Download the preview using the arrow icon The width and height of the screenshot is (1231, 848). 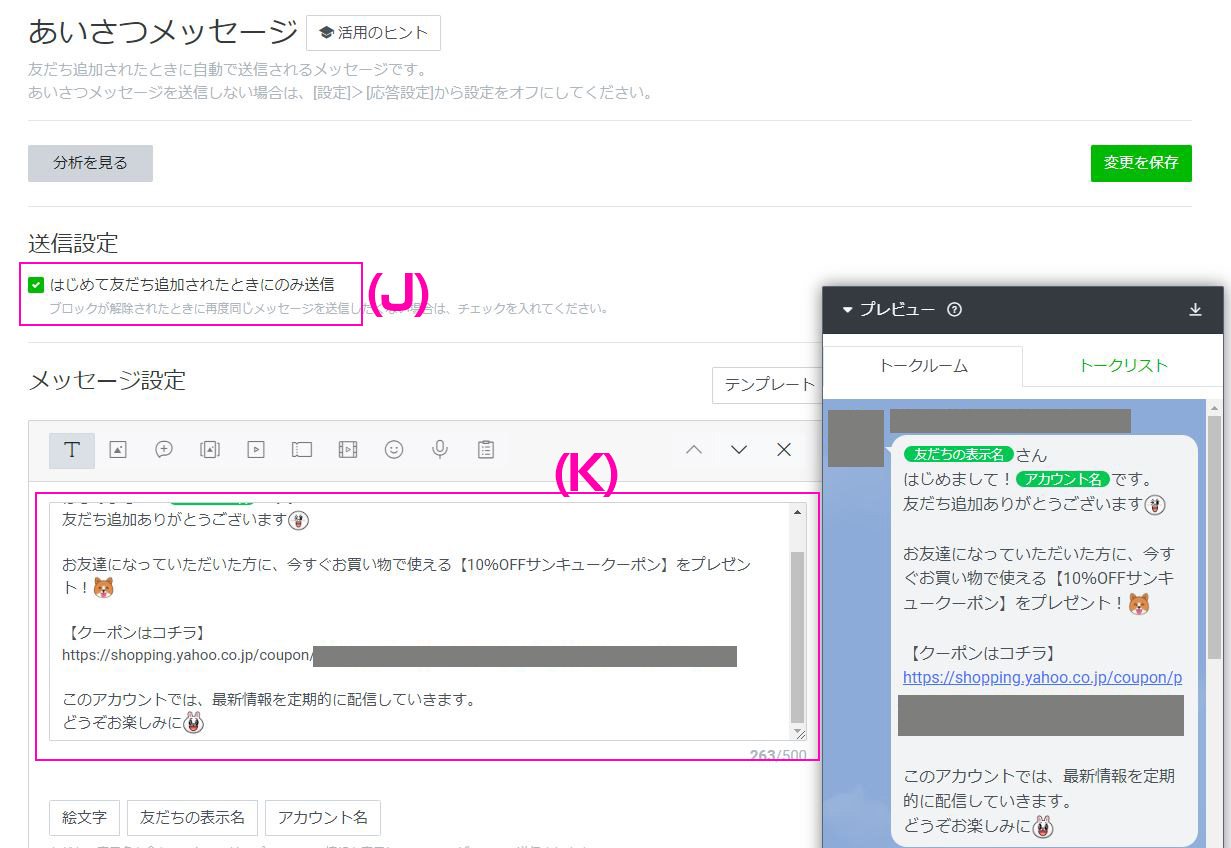[1195, 310]
